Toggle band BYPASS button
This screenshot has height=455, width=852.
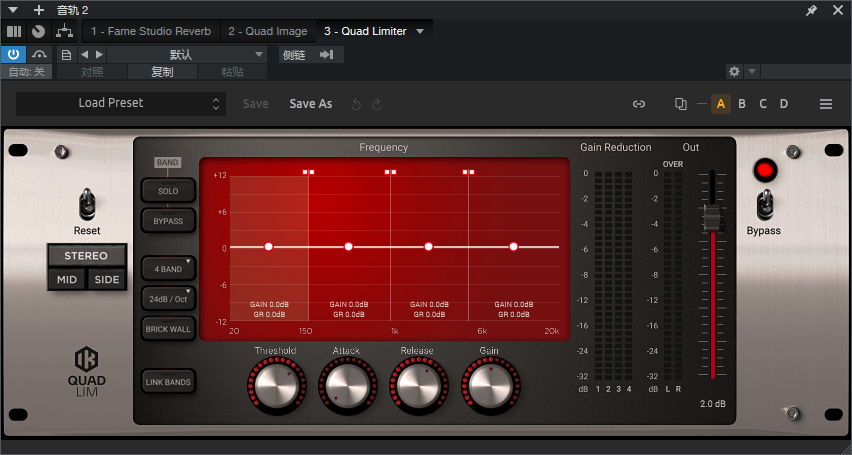[168, 221]
